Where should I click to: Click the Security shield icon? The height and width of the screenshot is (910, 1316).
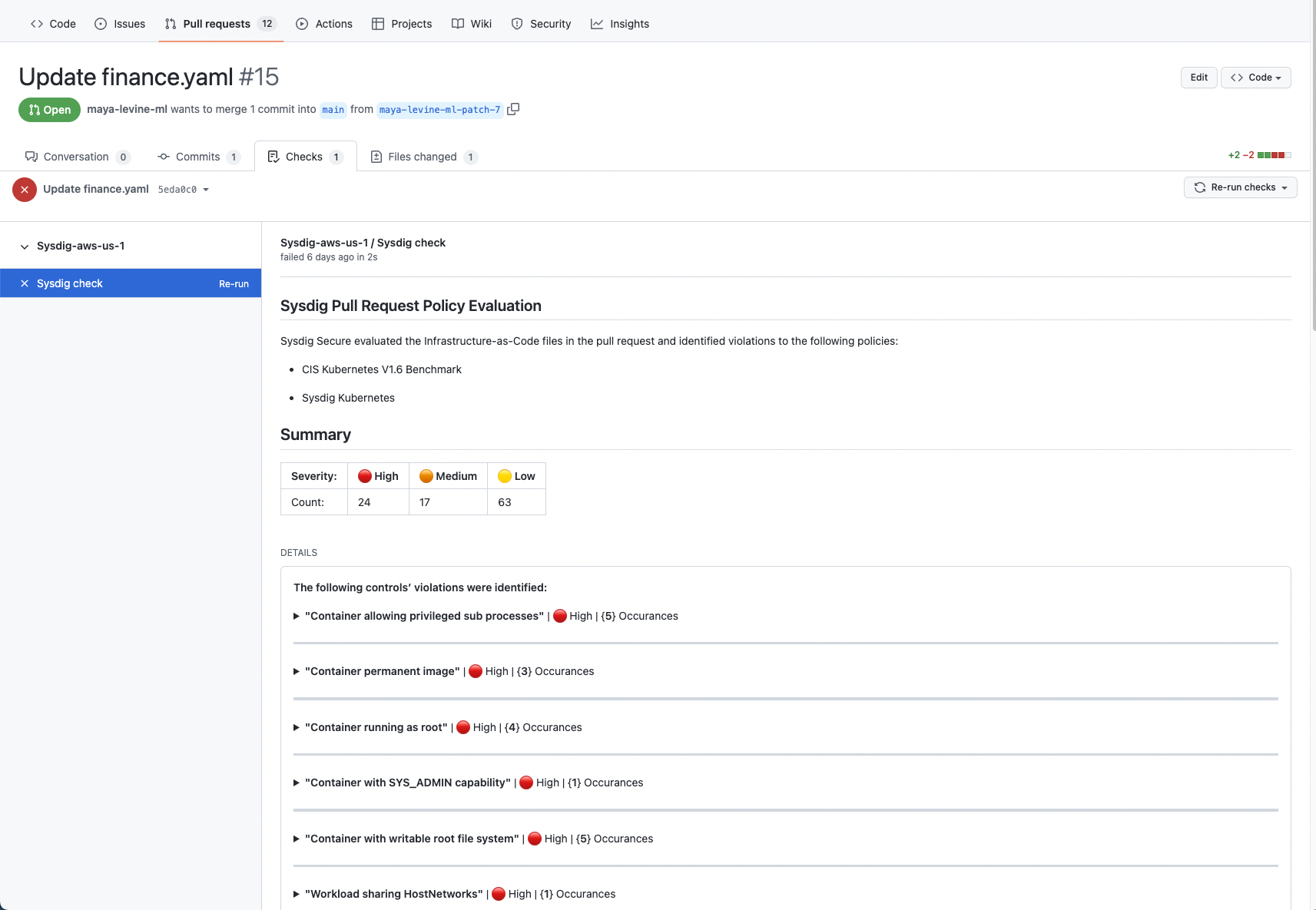pyautogui.click(x=515, y=24)
